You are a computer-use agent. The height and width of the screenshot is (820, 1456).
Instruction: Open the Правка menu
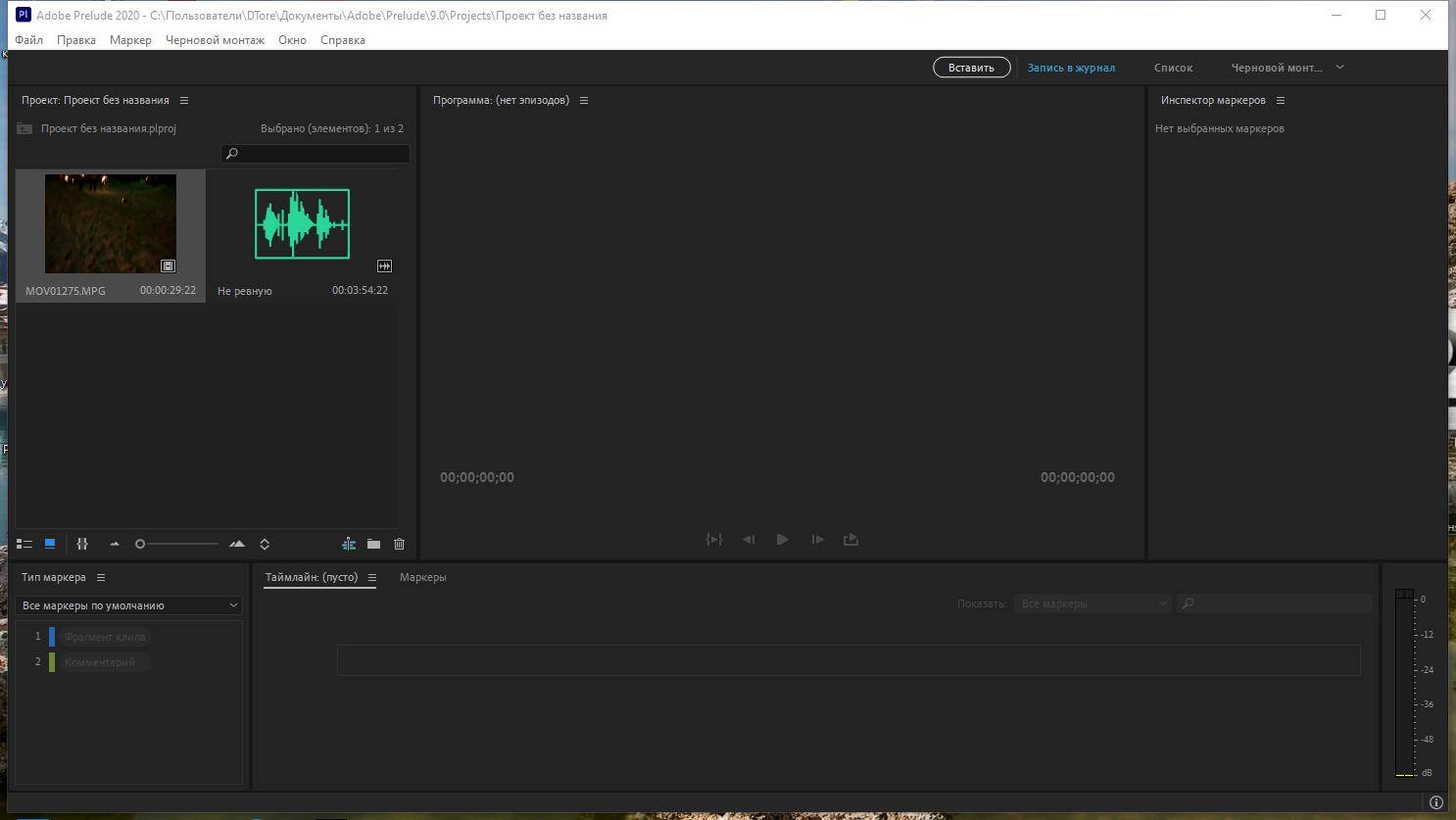(x=76, y=40)
